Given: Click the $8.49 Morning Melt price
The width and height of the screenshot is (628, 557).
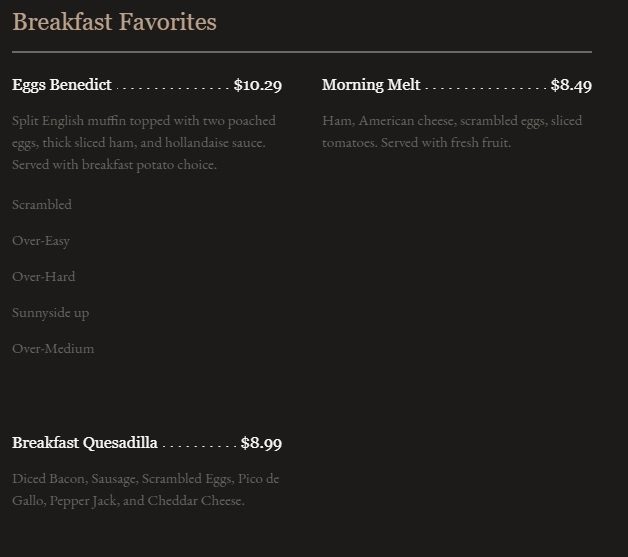Looking at the screenshot, I should (571, 85).
